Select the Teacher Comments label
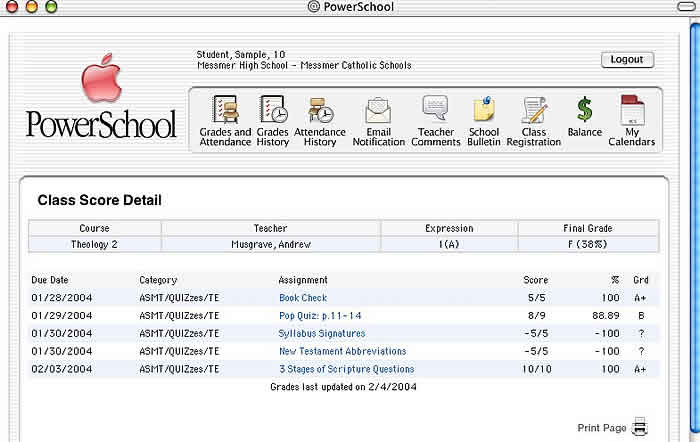 (436, 137)
